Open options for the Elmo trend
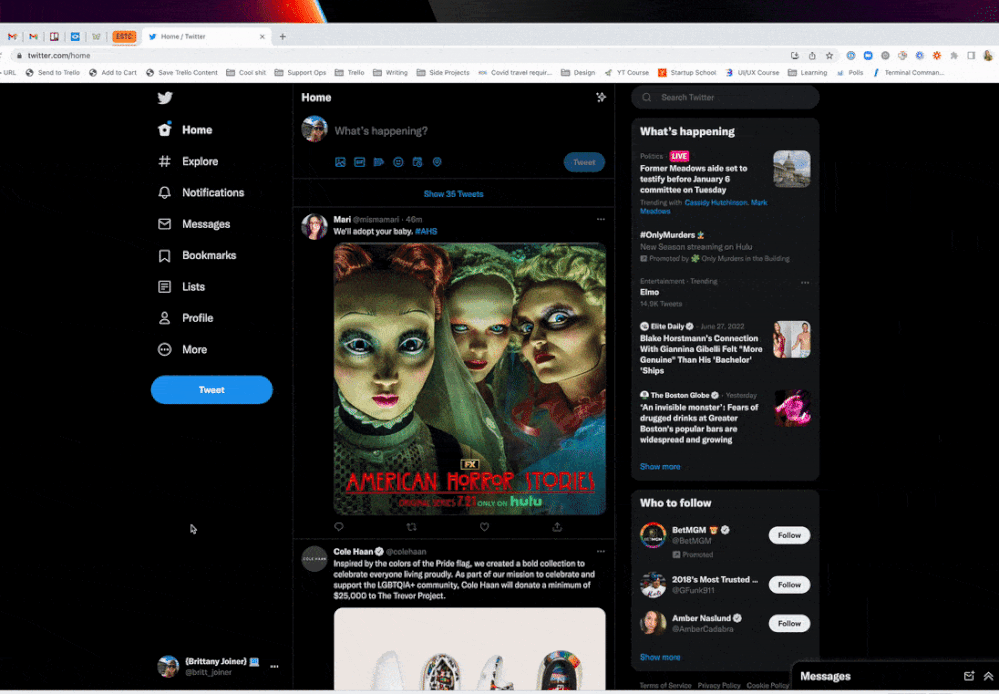The height and width of the screenshot is (694, 999). tap(805, 282)
